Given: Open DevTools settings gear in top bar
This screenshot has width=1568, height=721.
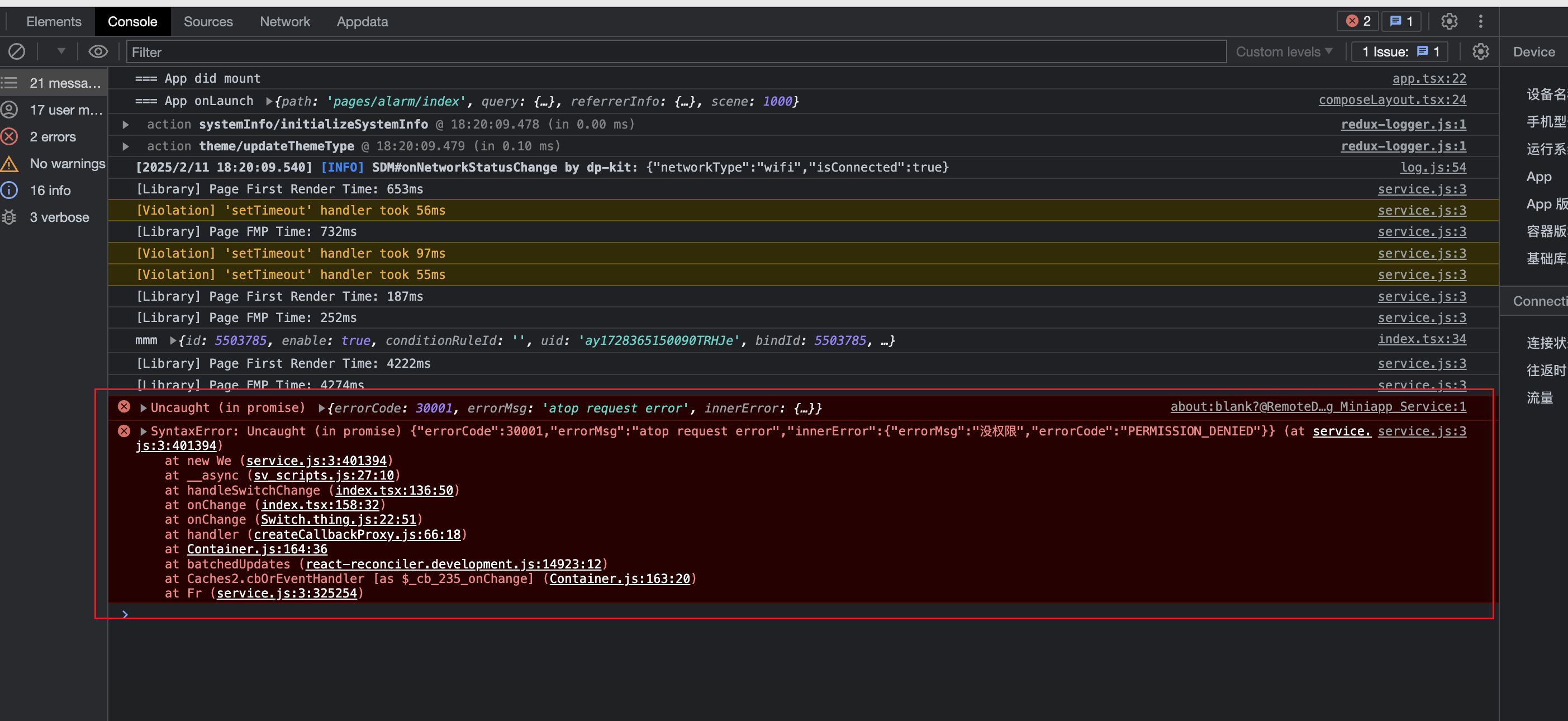Looking at the screenshot, I should (1448, 21).
